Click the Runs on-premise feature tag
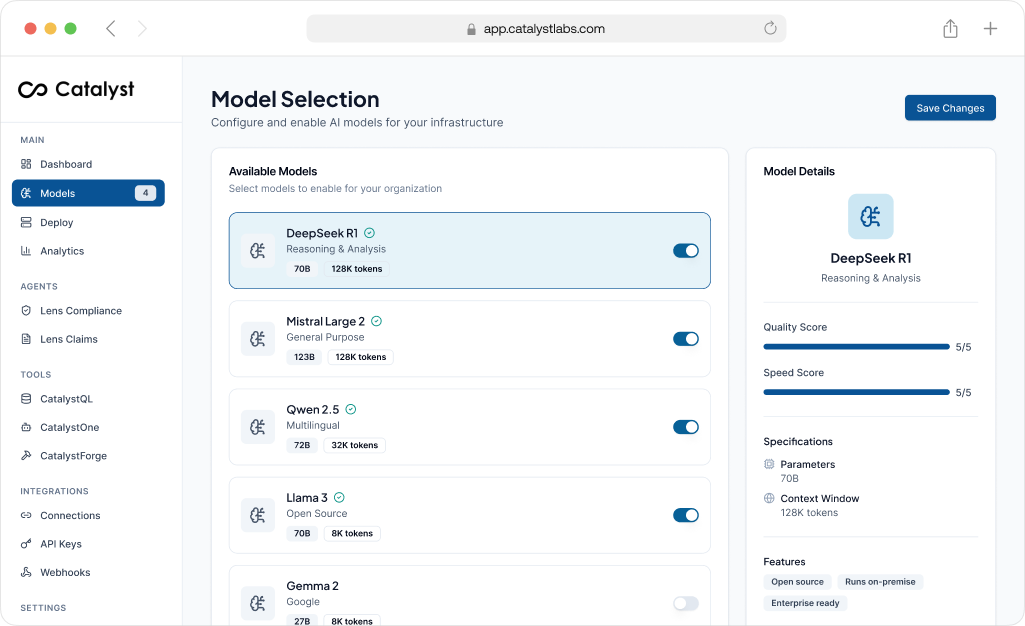 tap(880, 582)
